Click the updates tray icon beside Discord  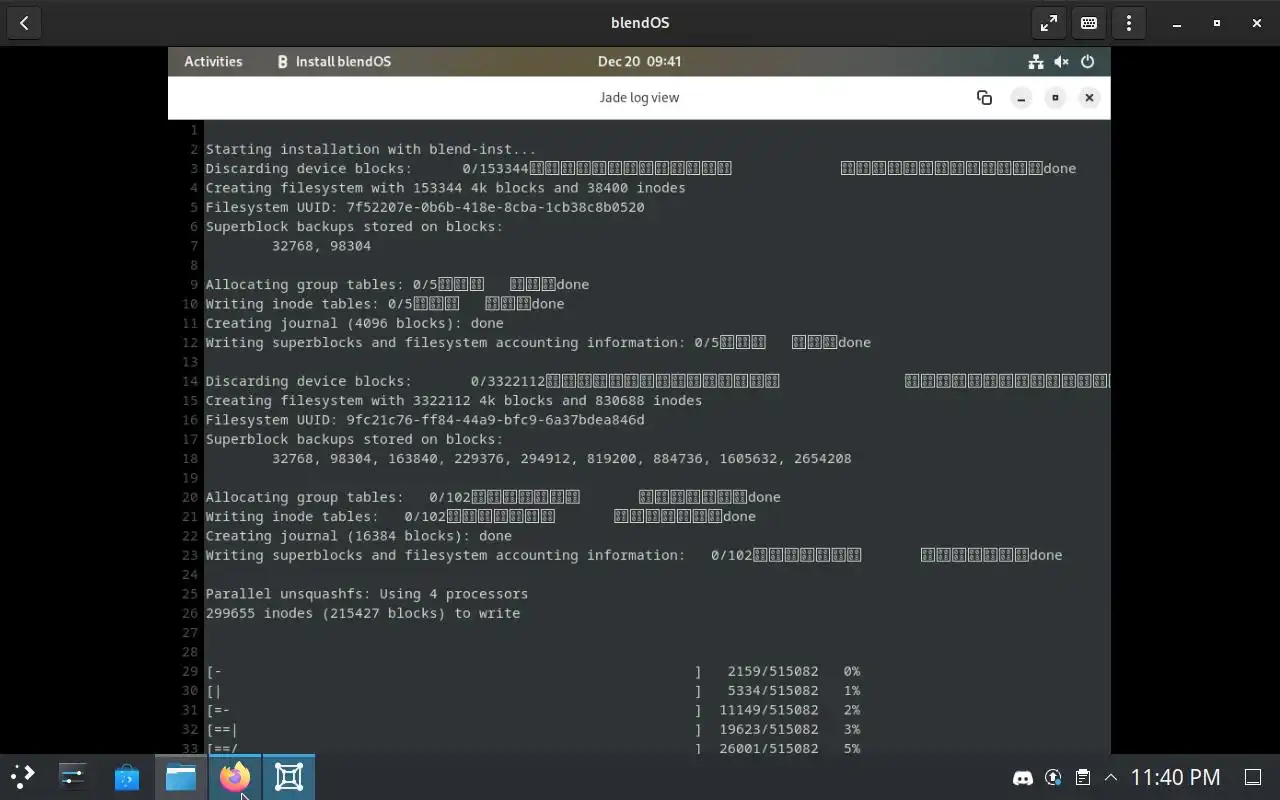(x=1053, y=777)
